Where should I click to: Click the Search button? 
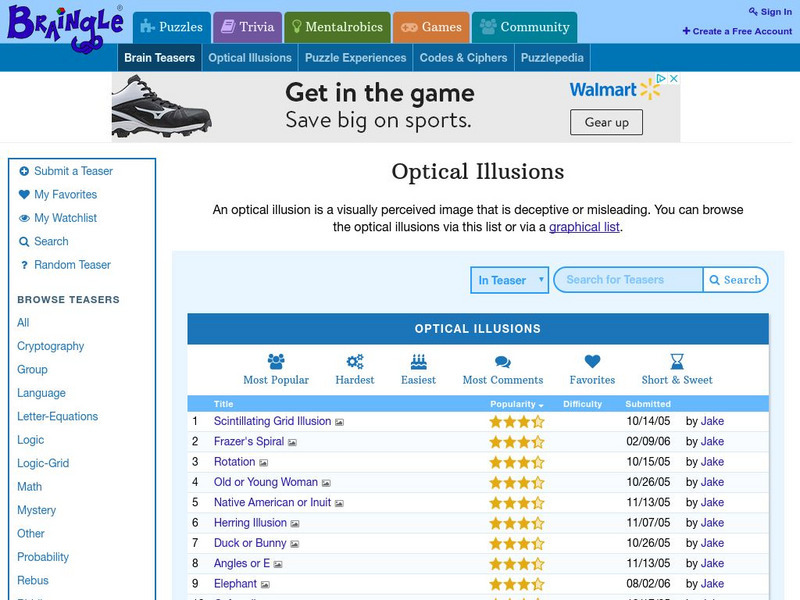click(x=735, y=280)
